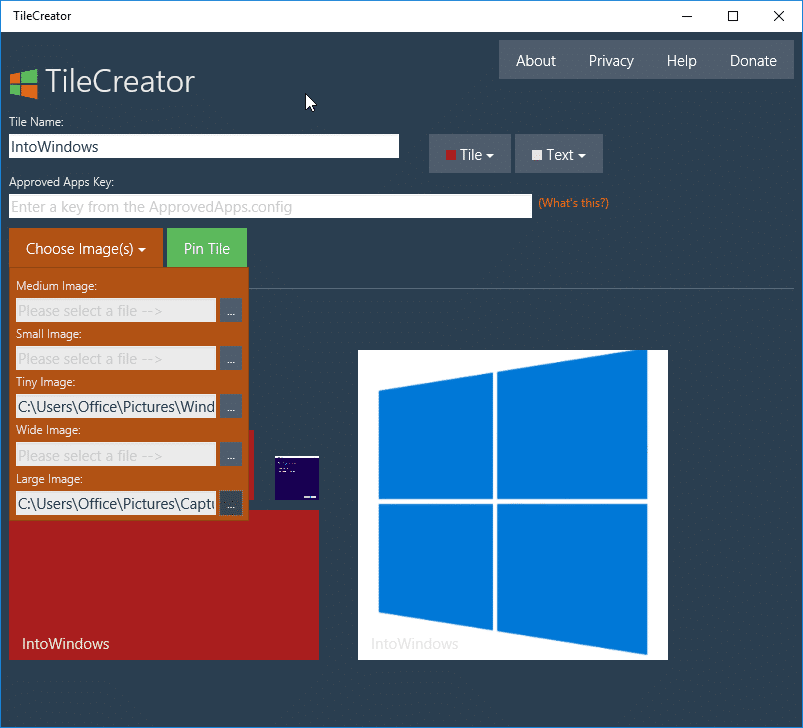Click the Medium Image file path field
Viewport: 803px width, 728px height.
click(x=116, y=310)
